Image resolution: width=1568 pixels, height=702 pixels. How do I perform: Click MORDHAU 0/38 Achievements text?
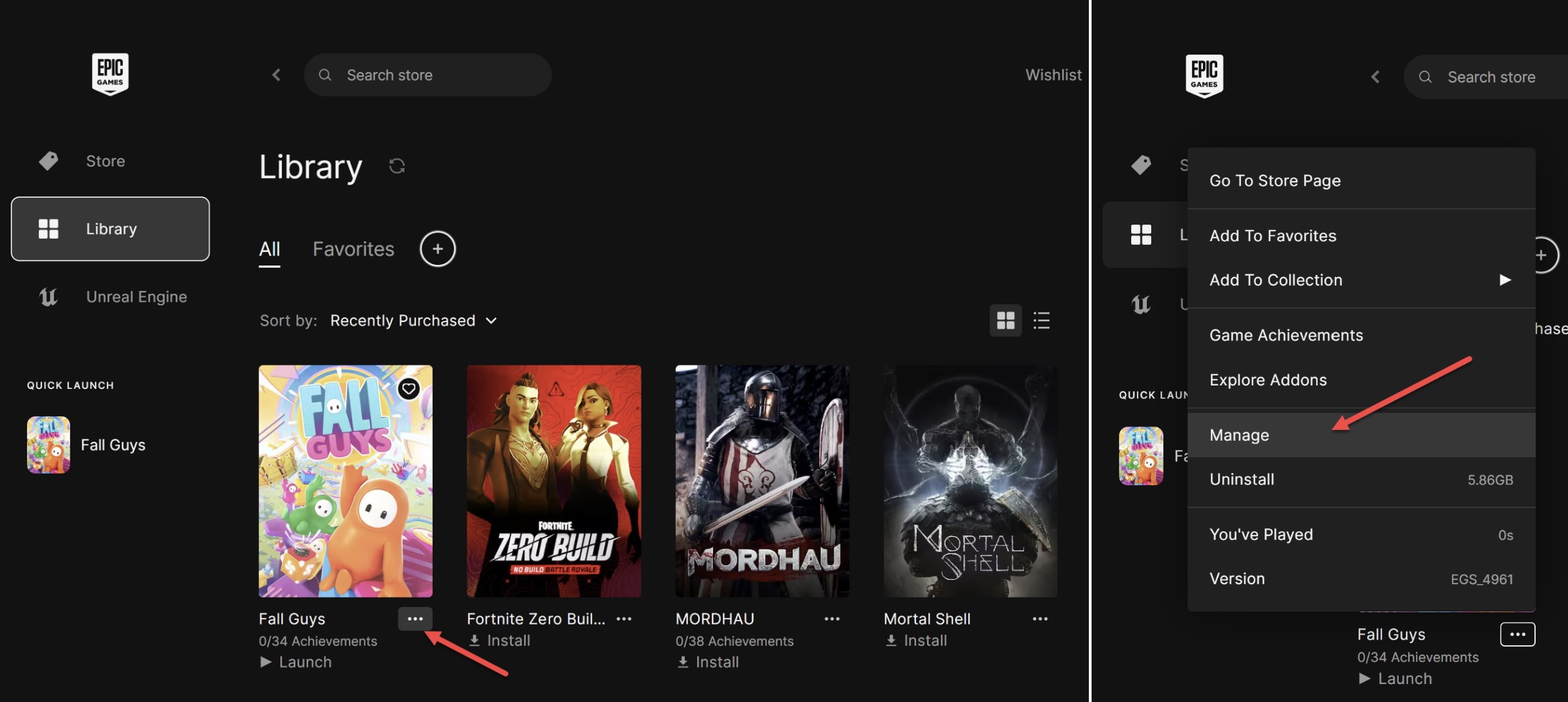tap(735, 641)
